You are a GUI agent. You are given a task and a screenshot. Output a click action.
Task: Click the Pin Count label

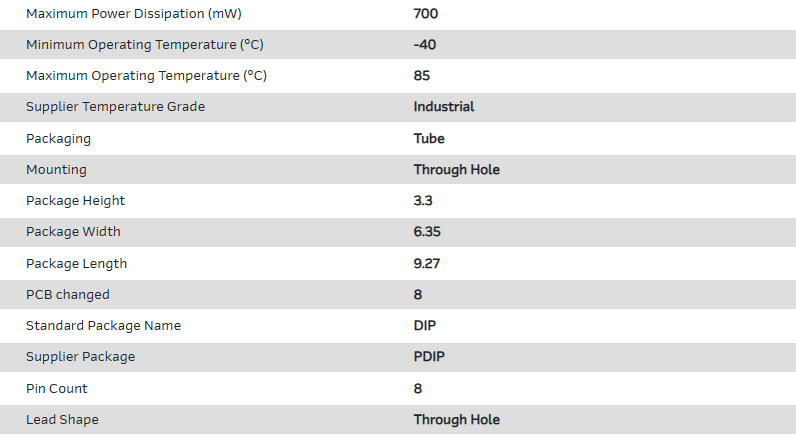click(x=57, y=389)
